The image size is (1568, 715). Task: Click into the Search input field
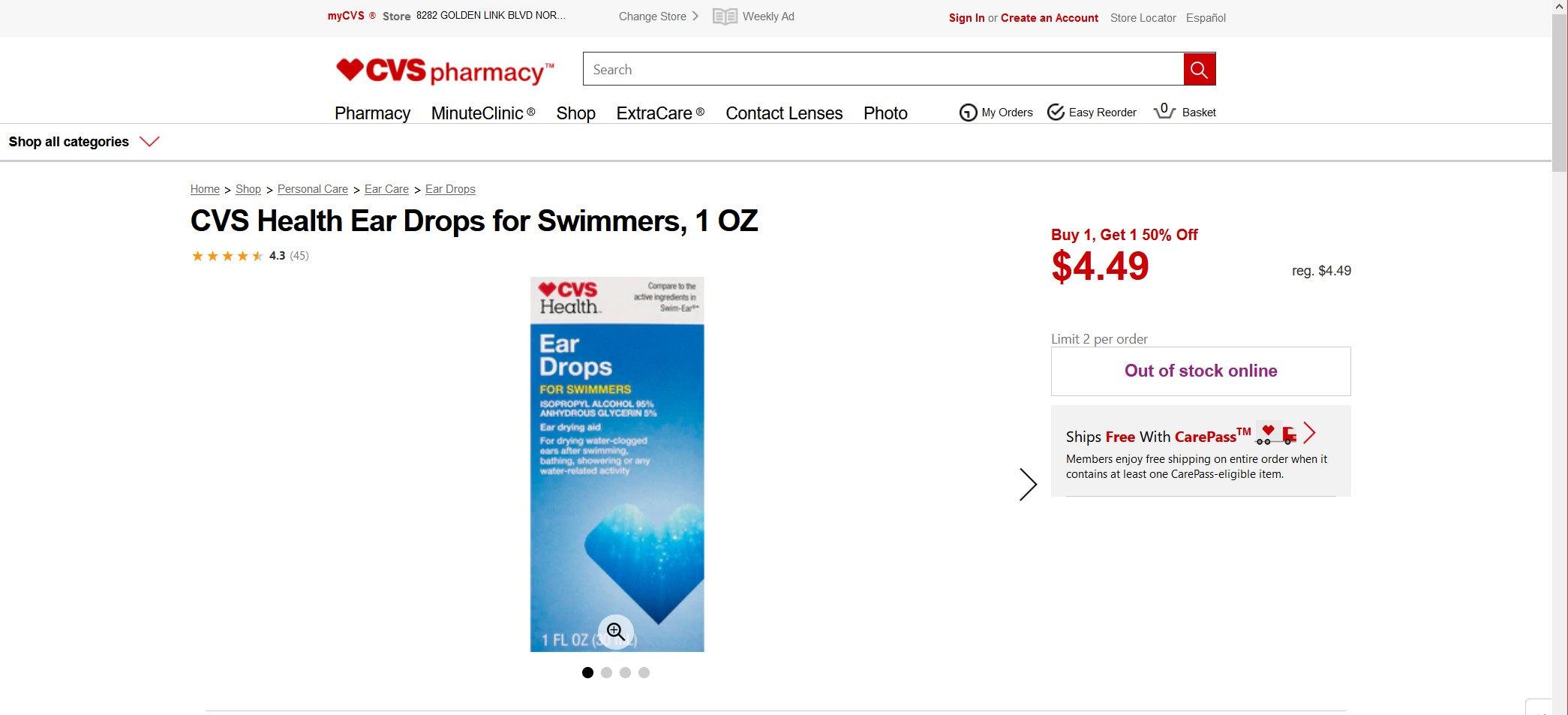pyautogui.click(x=882, y=70)
